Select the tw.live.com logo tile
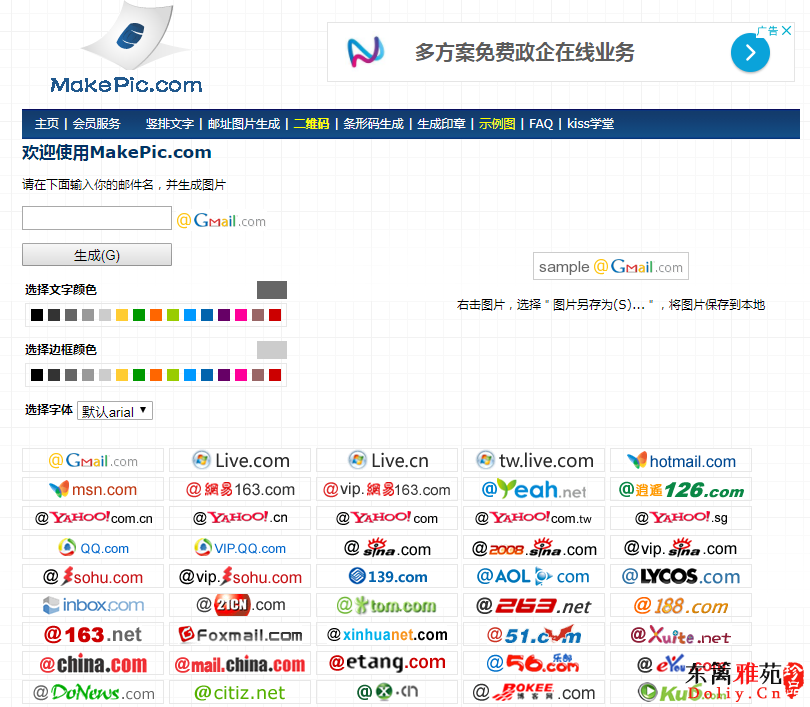Image resolution: width=810 pixels, height=707 pixels. coord(534,460)
